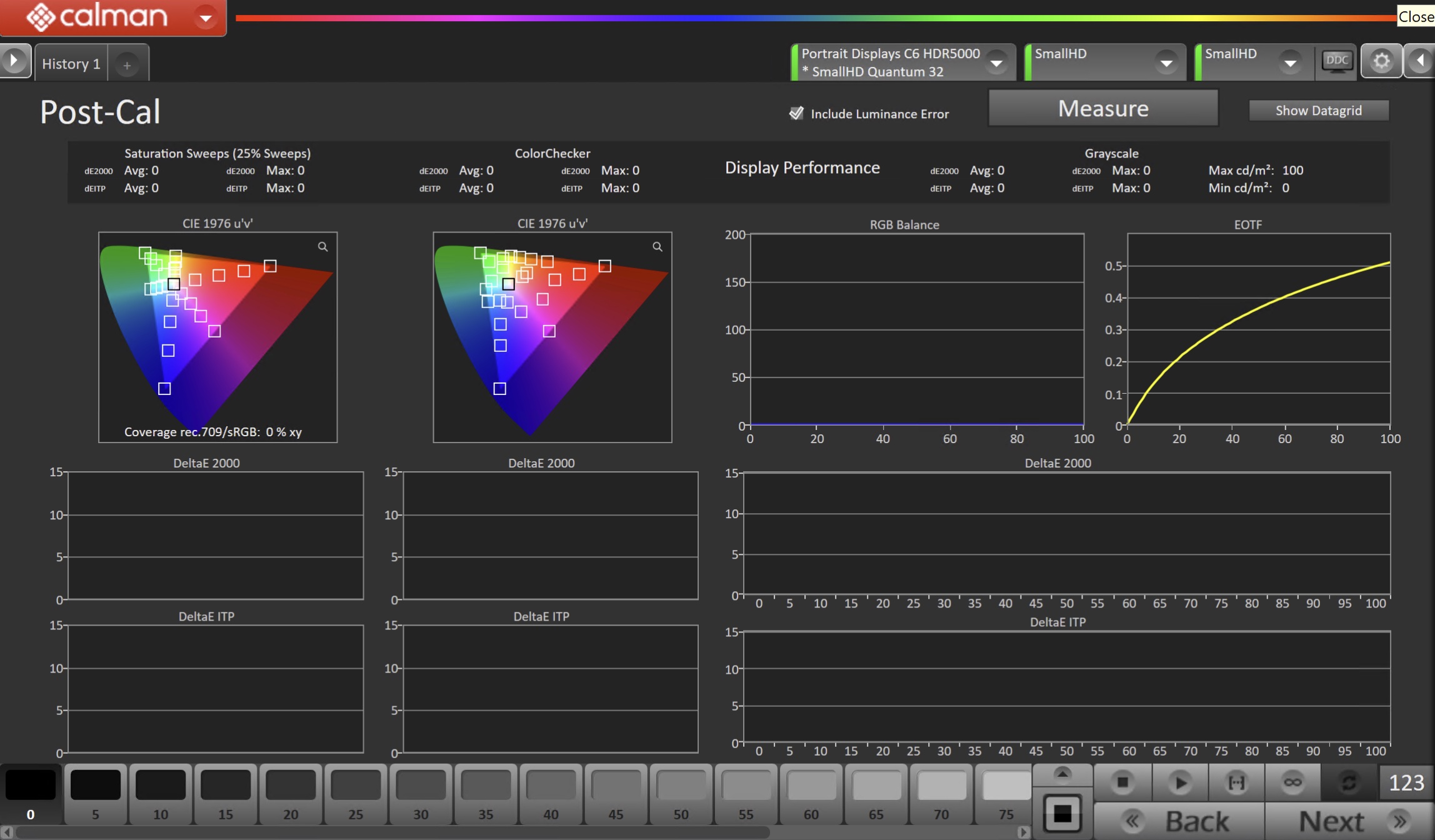Open settings with the gear icon
Screen dimensions: 1435x840
pyautogui.click(x=1381, y=61)
